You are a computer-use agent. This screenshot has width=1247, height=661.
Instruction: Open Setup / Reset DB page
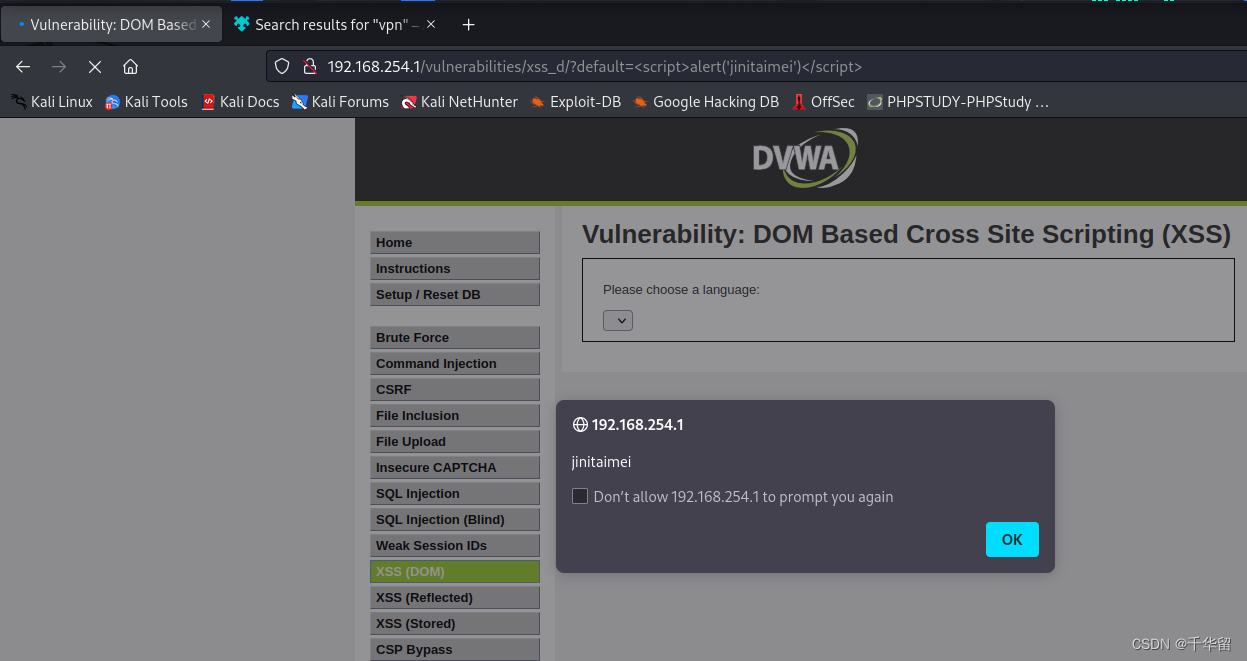[x=455, y=294]
